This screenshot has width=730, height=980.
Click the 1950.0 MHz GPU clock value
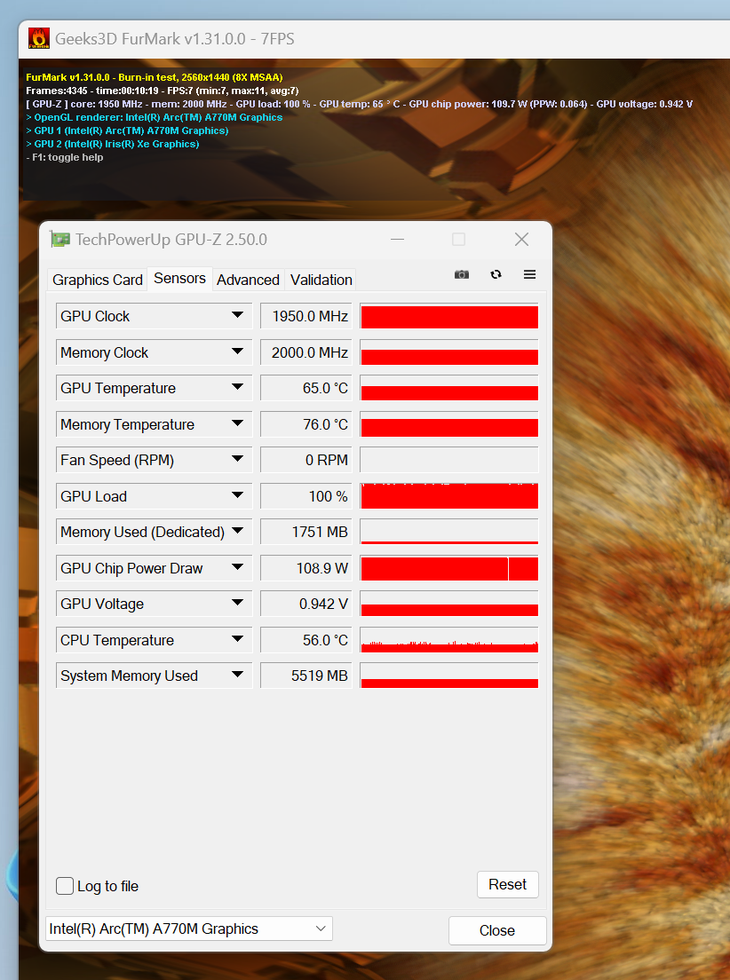(x=306, y=316)
